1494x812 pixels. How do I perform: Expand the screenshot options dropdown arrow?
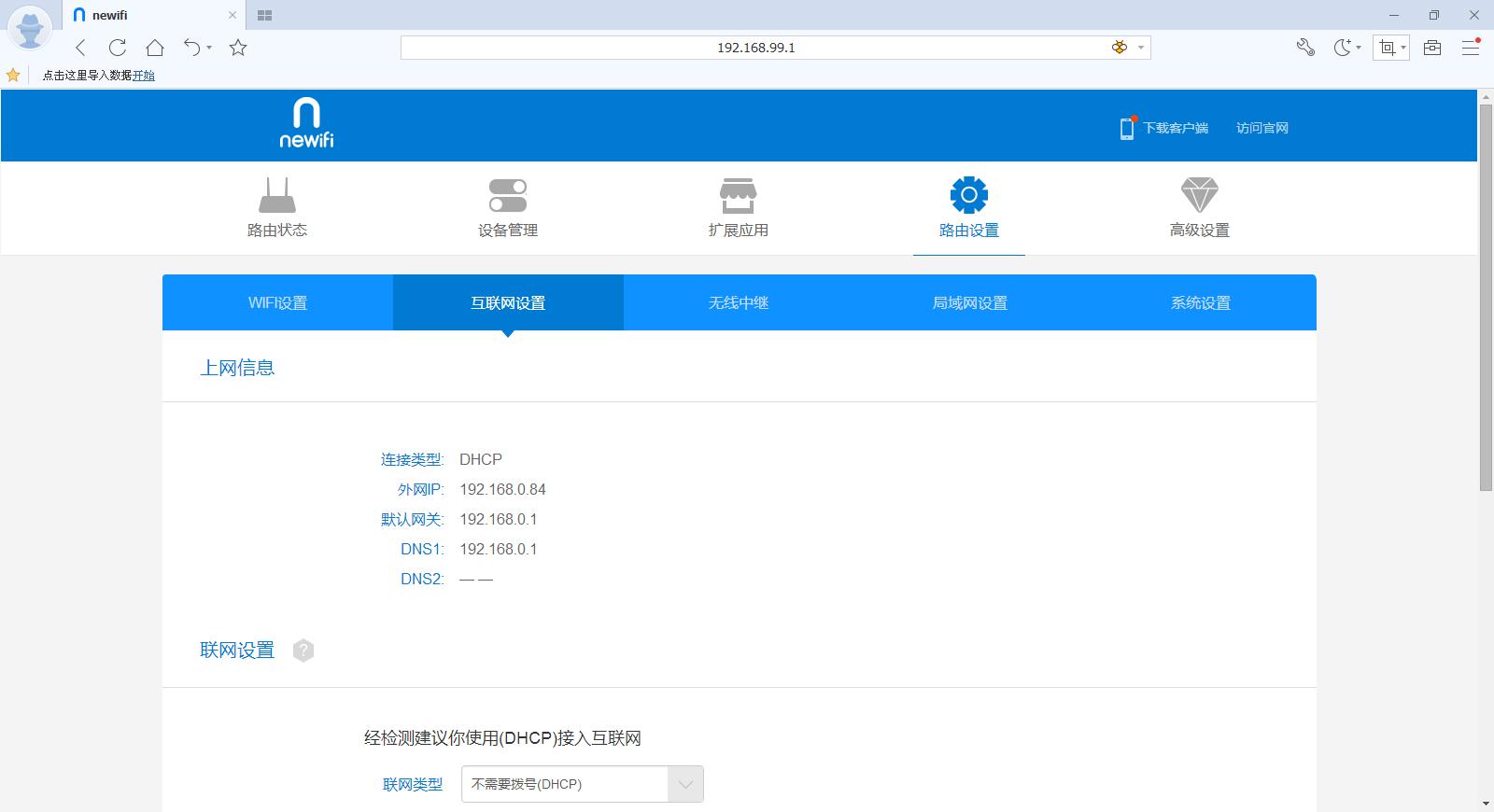pos(1403,48)
